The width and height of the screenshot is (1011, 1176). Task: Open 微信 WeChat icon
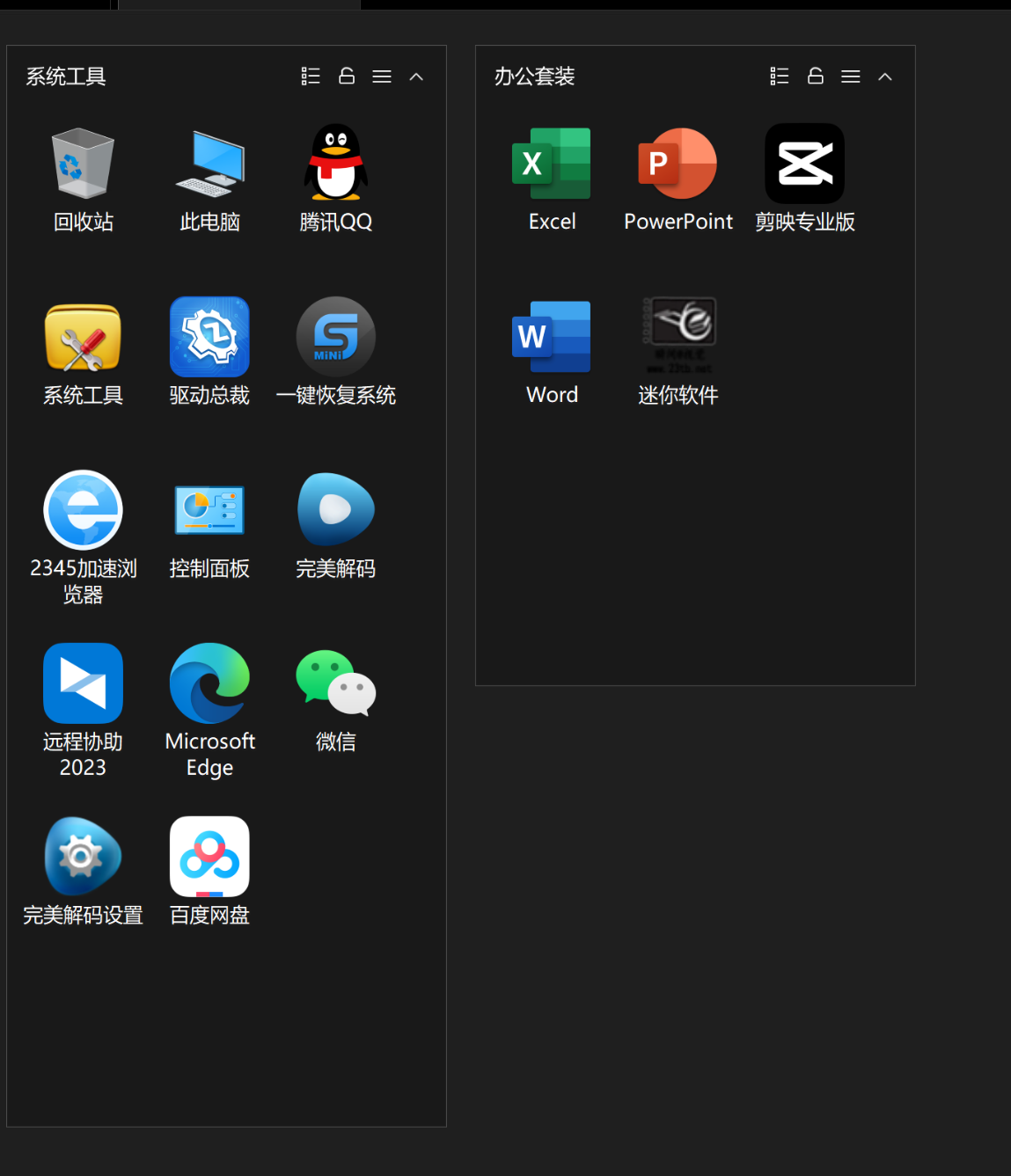pyautogui.click(x=336, y=683)
